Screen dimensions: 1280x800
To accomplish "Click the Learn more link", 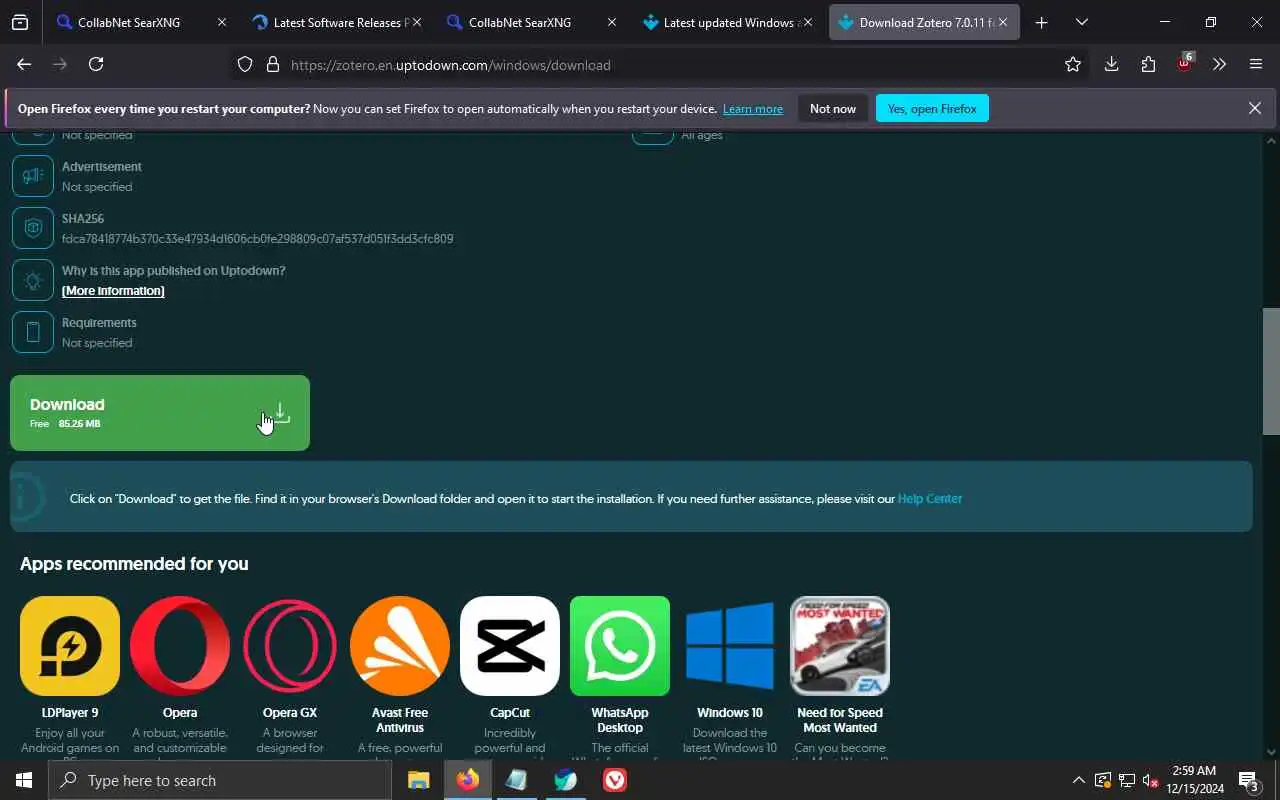I will pyautogui.click(x=753, y=109).
